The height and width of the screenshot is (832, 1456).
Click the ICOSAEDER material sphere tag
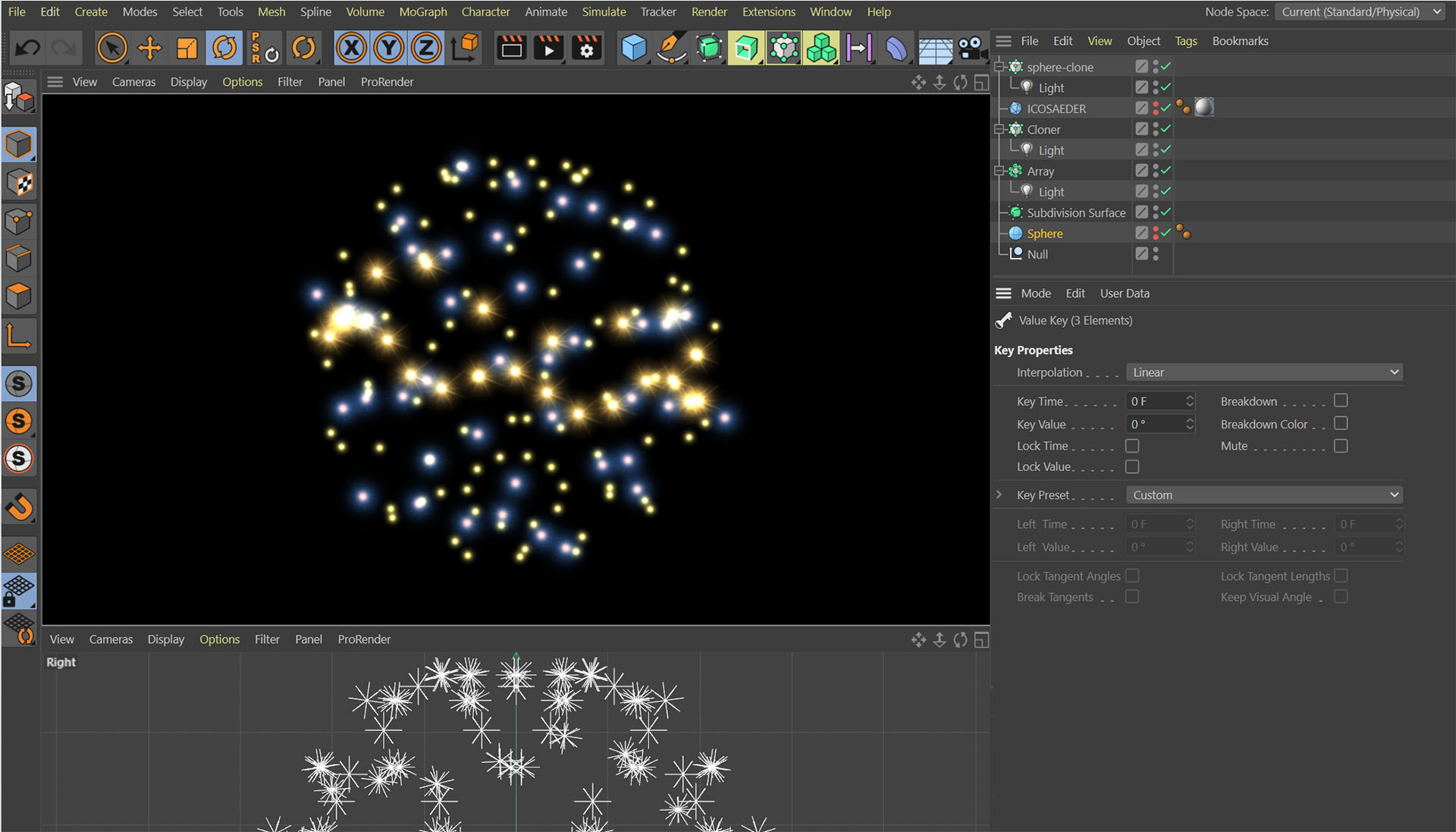(x=1203, y=108)
